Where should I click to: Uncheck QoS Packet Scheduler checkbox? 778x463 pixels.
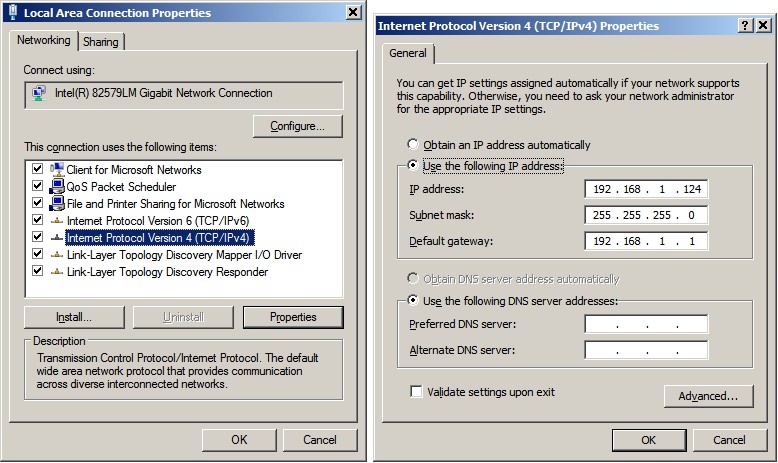[x=38, y=187]
